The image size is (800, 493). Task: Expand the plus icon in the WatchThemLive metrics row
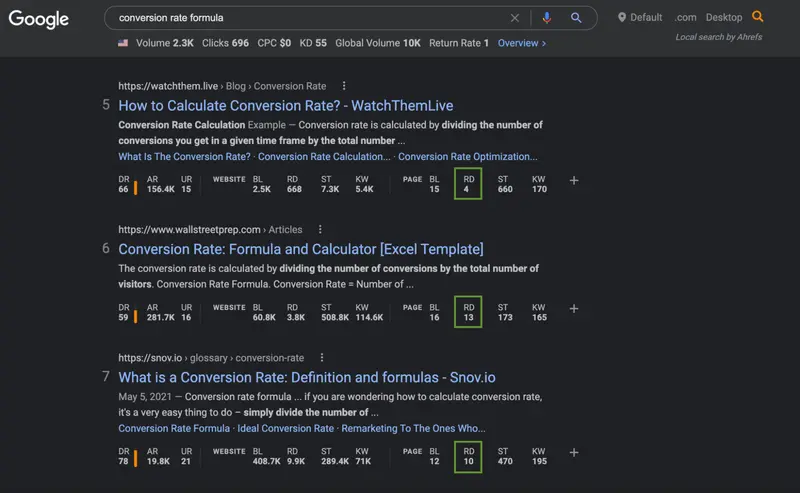(574, 180)
